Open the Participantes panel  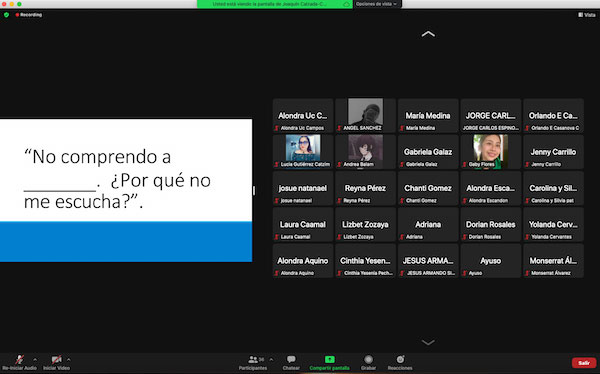[x=253, y=363]
